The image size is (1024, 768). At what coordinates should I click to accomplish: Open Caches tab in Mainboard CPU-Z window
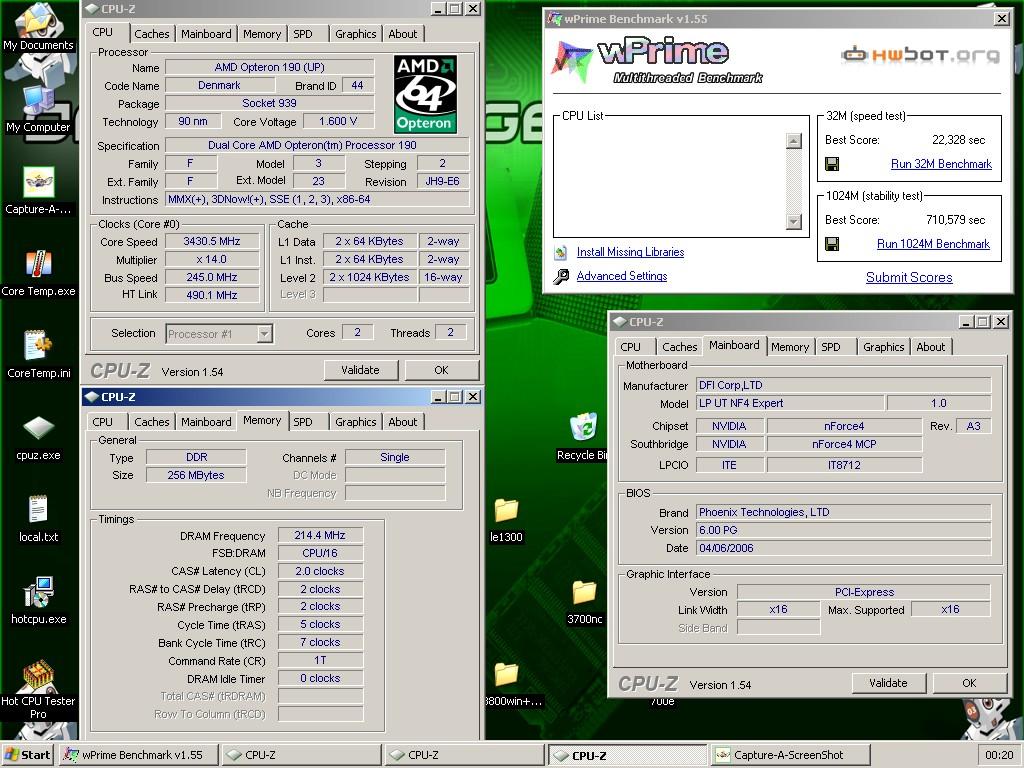[x=680, y=347]
